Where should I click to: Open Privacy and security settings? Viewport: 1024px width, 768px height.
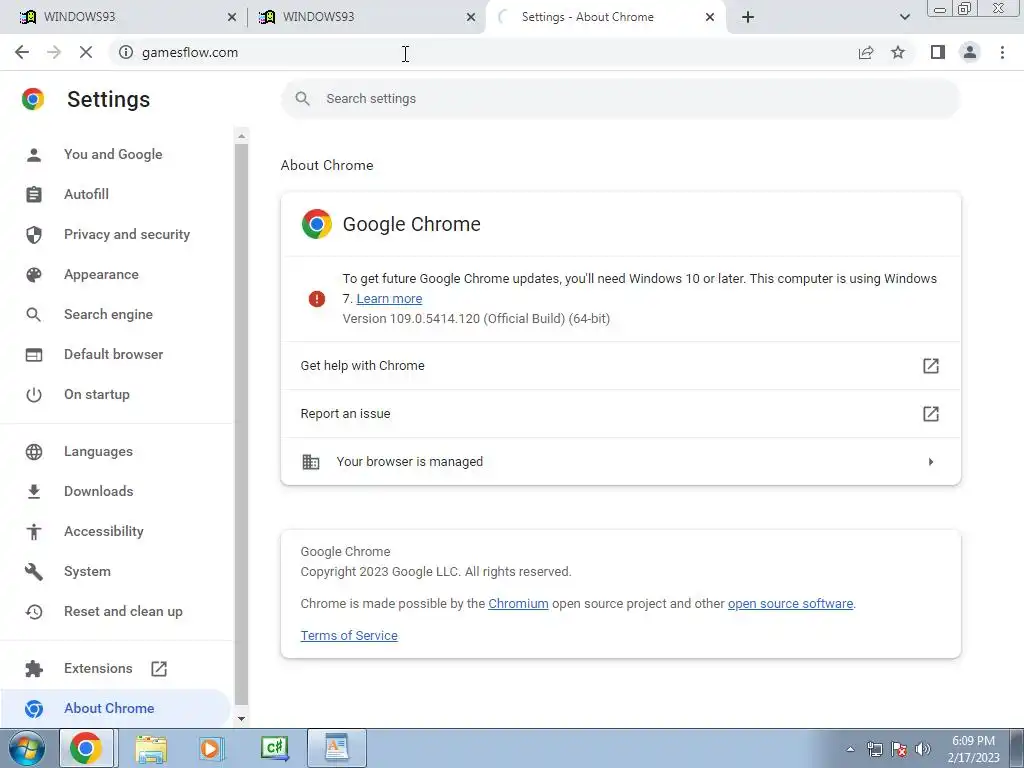(127, 234)
